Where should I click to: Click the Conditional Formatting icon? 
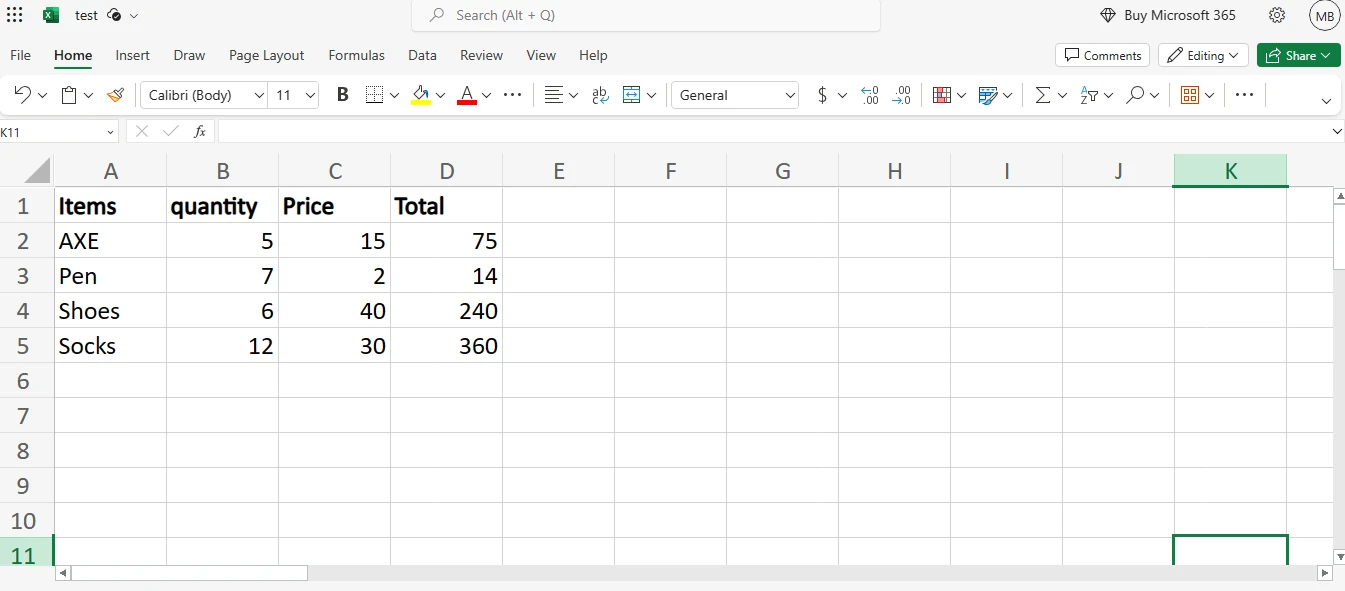pyautogui.click(x=941, y=95)
